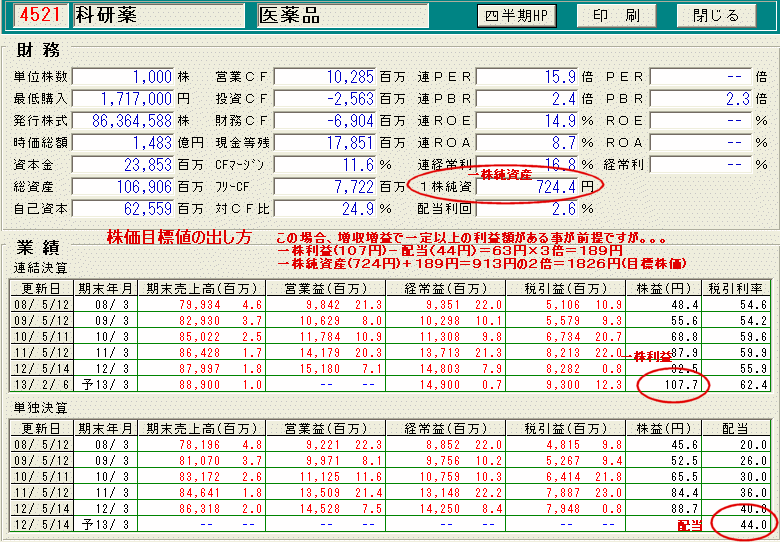This screenshot has width=780, height=542.
Task: Open the 四半期HP button
Action: click(x=516, y=16)
